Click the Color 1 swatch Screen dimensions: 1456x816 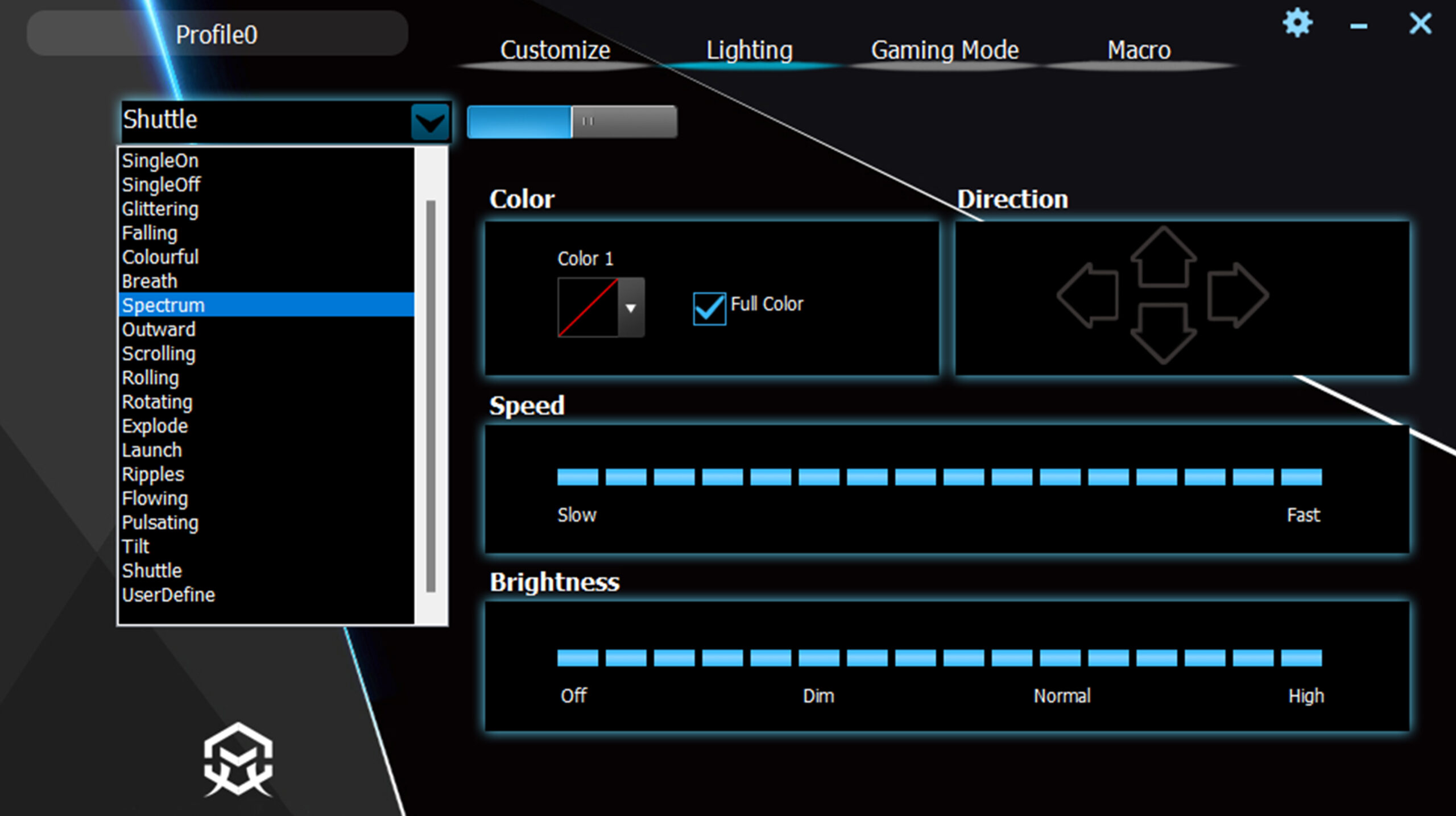[x=588, y=308]
